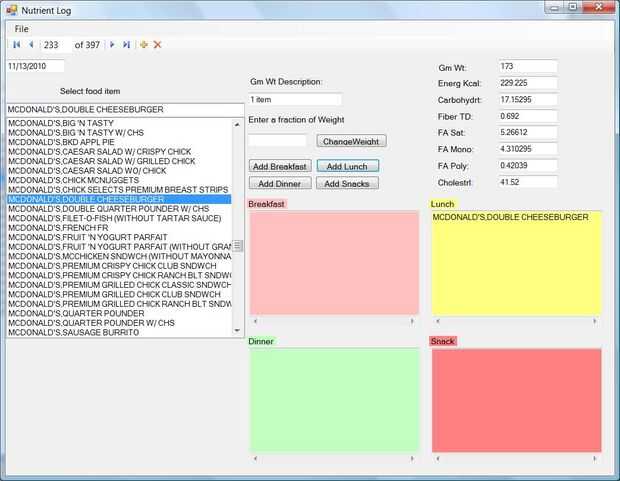This screenshot has width=620, height=481.
Task: Select CAESAR SALAD W/ CRISPY CHICK
Action: point(119,152)
